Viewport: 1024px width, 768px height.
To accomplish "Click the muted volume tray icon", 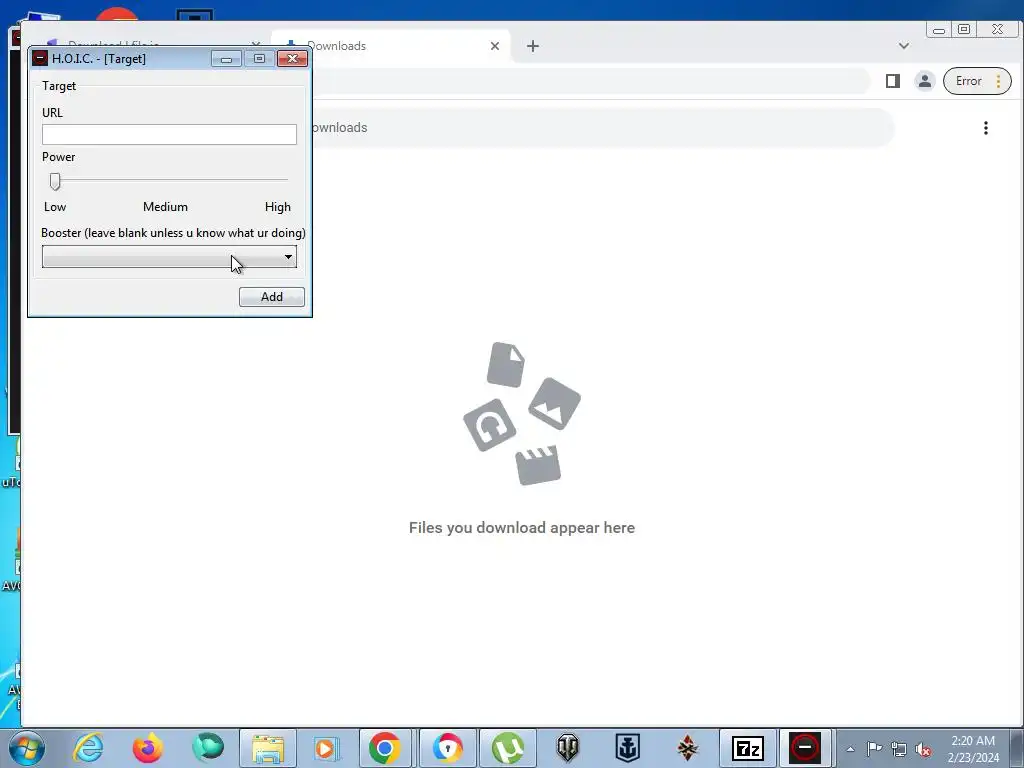I will [923, 750].
